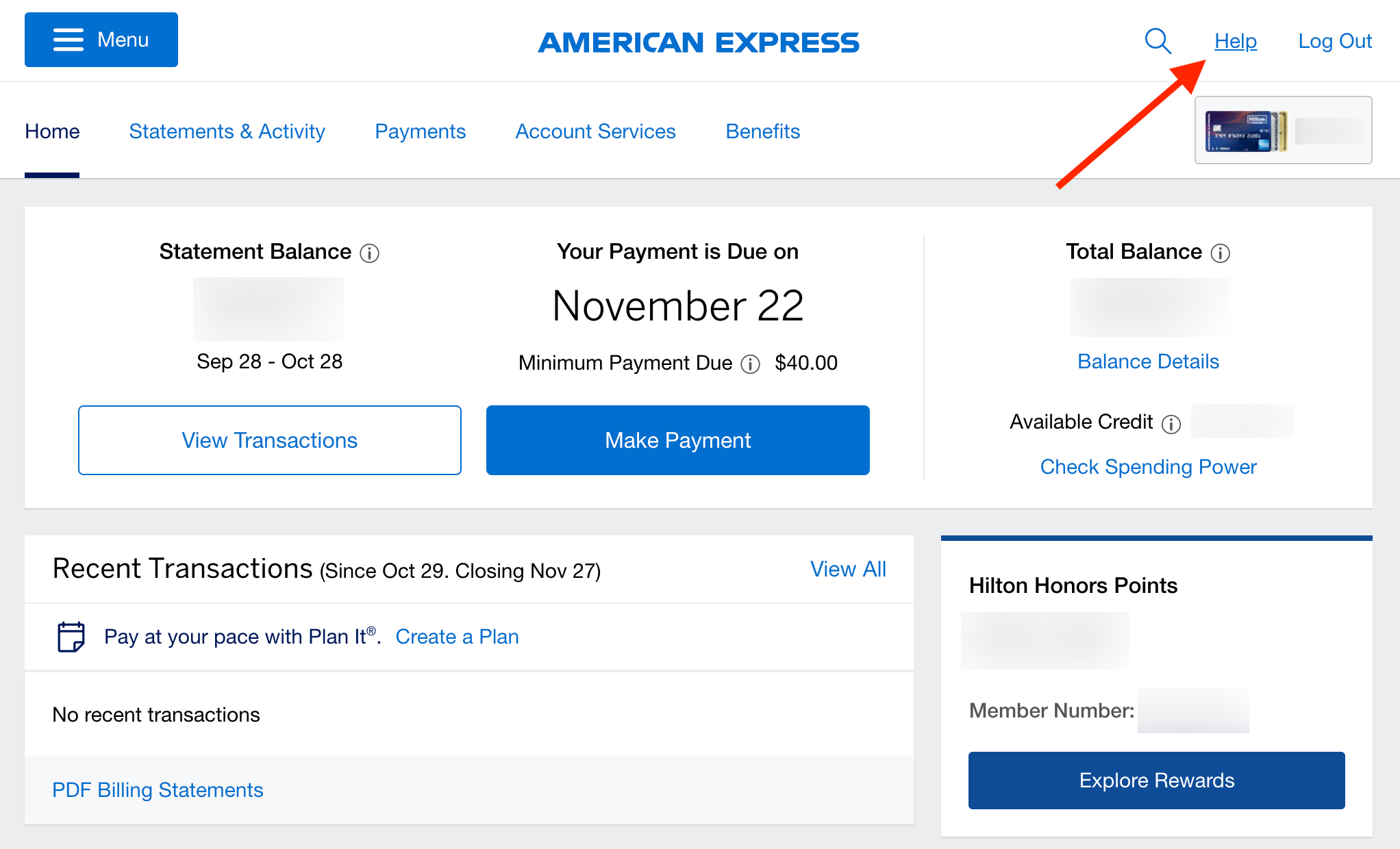The image size is (1400, 849).
Task: Click the American Express logo
Action: pyautogui.click(x=699, y=42)
